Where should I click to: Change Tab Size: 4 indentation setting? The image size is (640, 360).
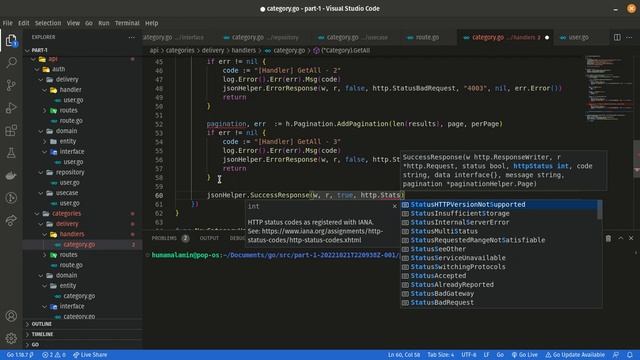(x=440, y=355)
